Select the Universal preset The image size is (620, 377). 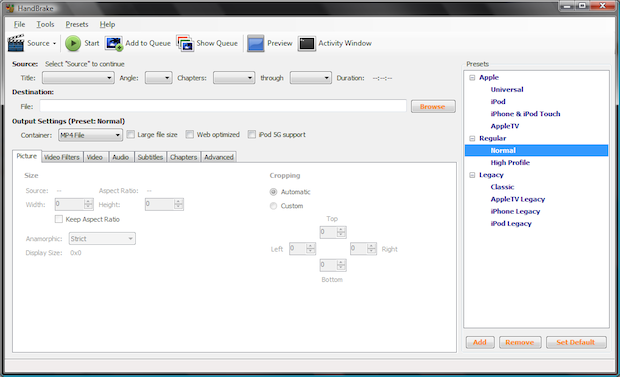coord(507,89)
